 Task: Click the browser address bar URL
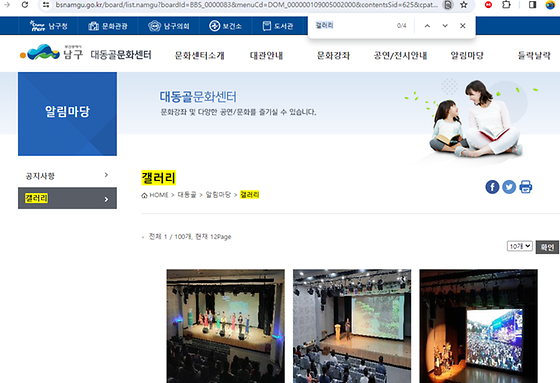[246, 5]
